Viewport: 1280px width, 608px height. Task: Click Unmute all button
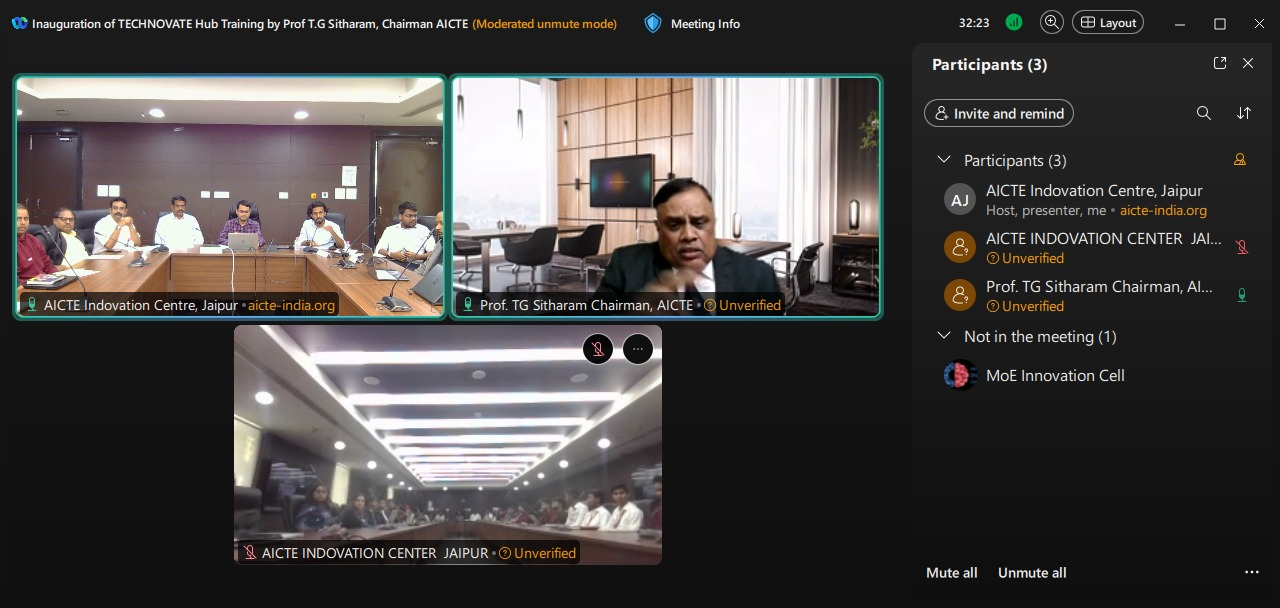[1032, 573]
